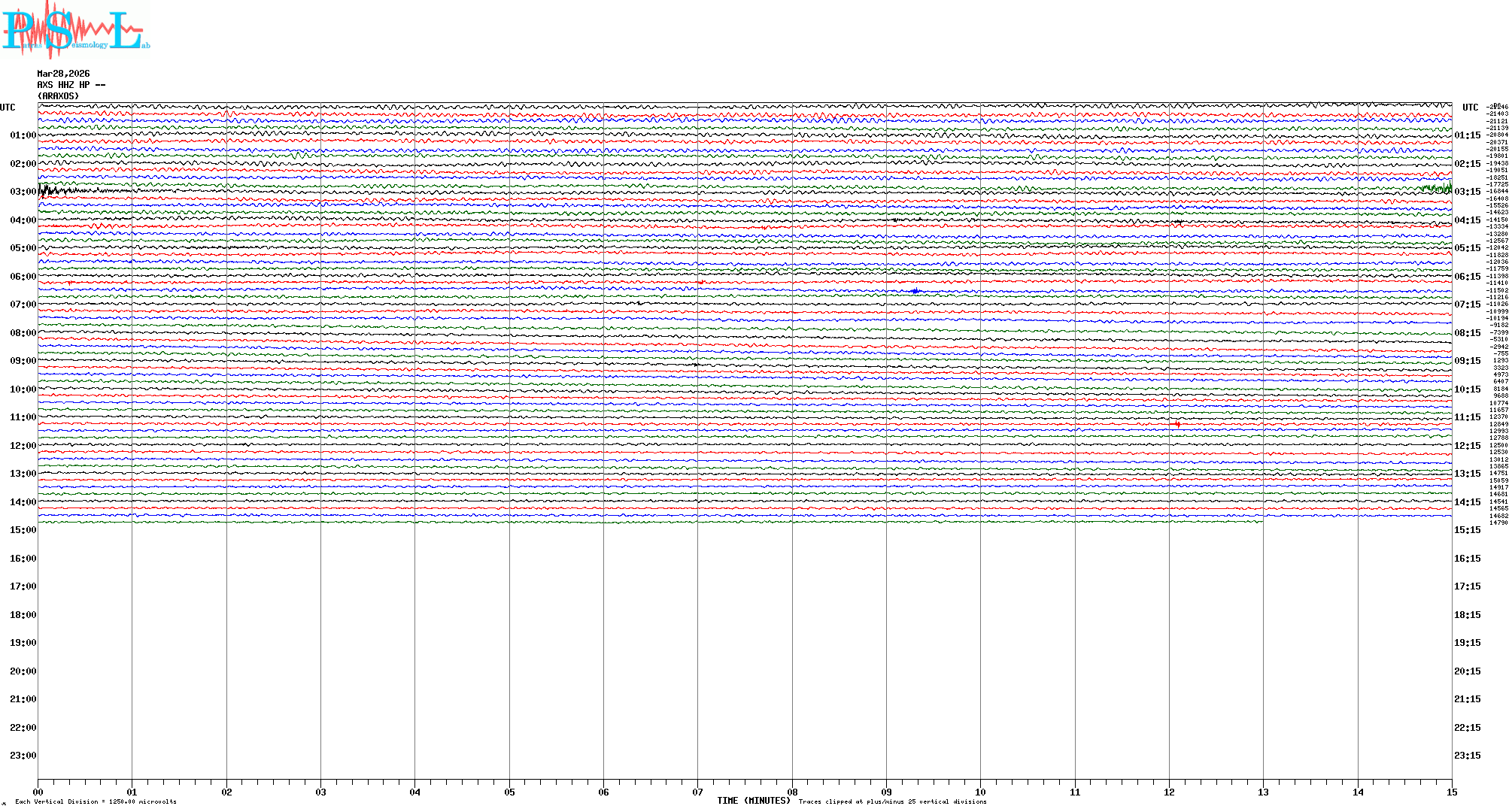
Task: Click the 05 minute tick label
Action: click(509, 792)
